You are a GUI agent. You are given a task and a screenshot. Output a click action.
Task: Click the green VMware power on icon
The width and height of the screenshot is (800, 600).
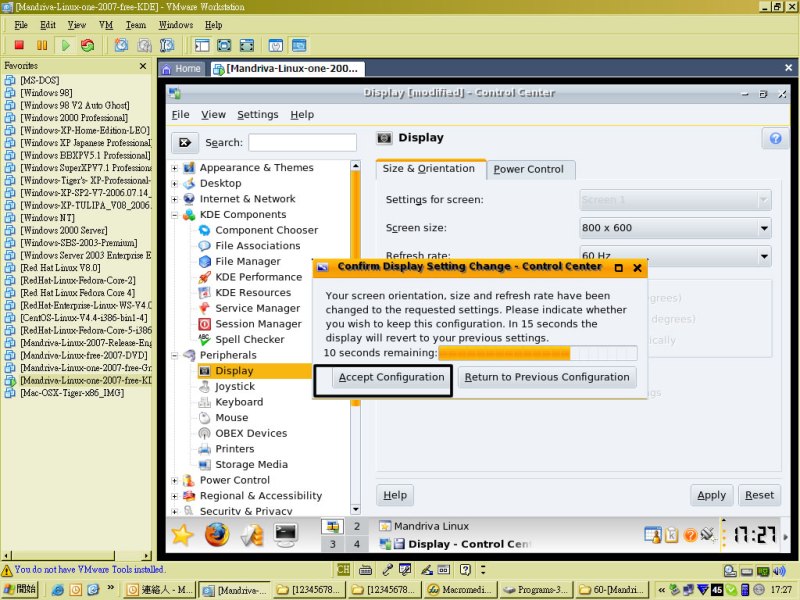pyautogui.click(x=65, y=45)
